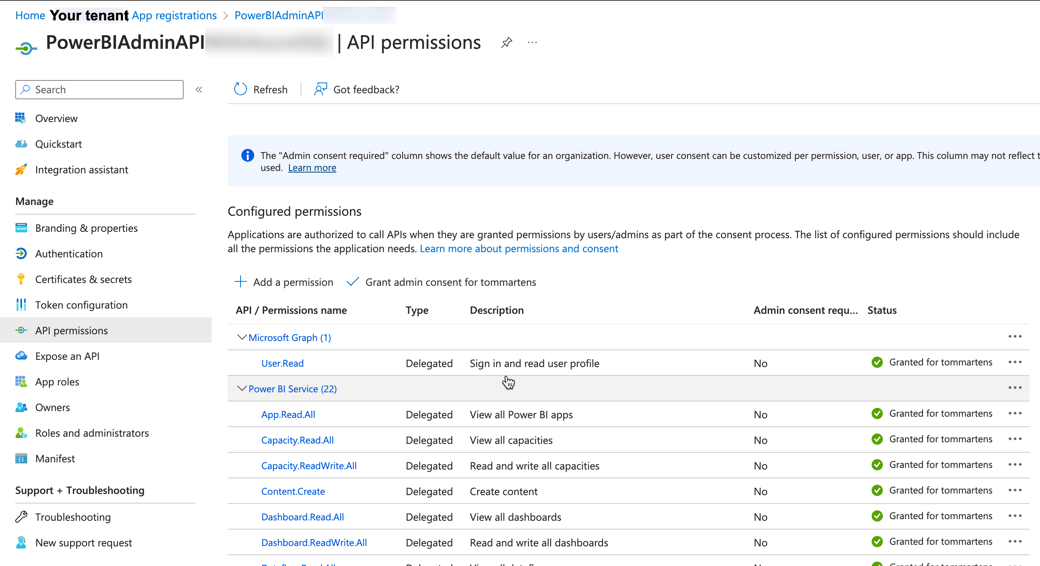Navigate to App registrations in the breadcrumb
Screen dimensions: 1040x566
tap(174, 15)
